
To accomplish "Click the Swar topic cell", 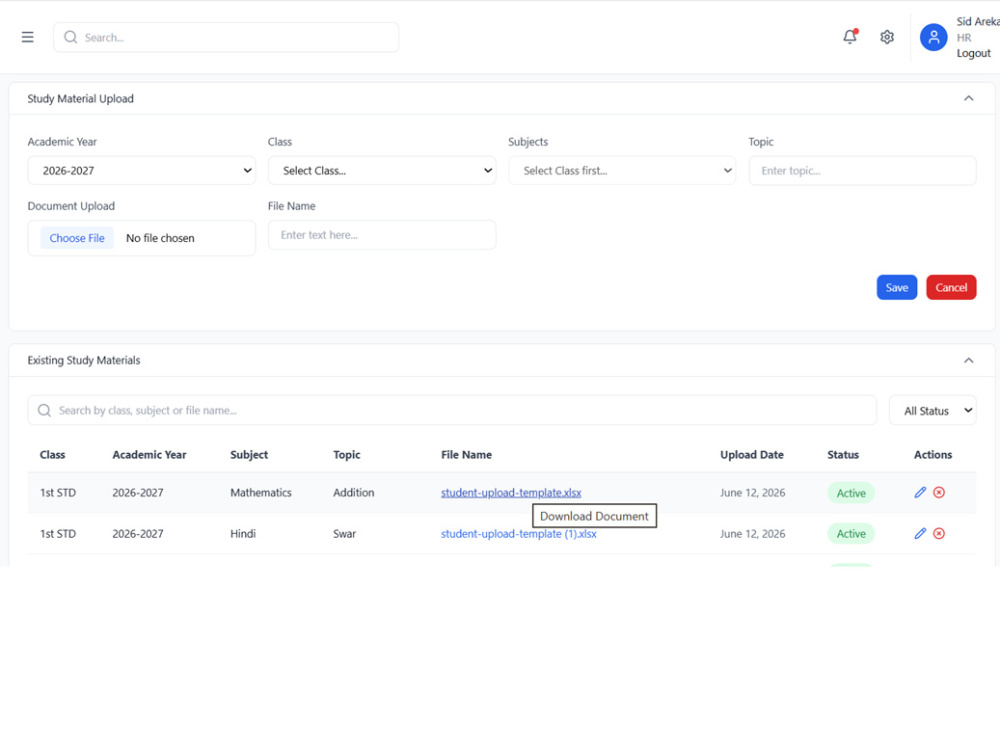I will (x=344, y=533).
